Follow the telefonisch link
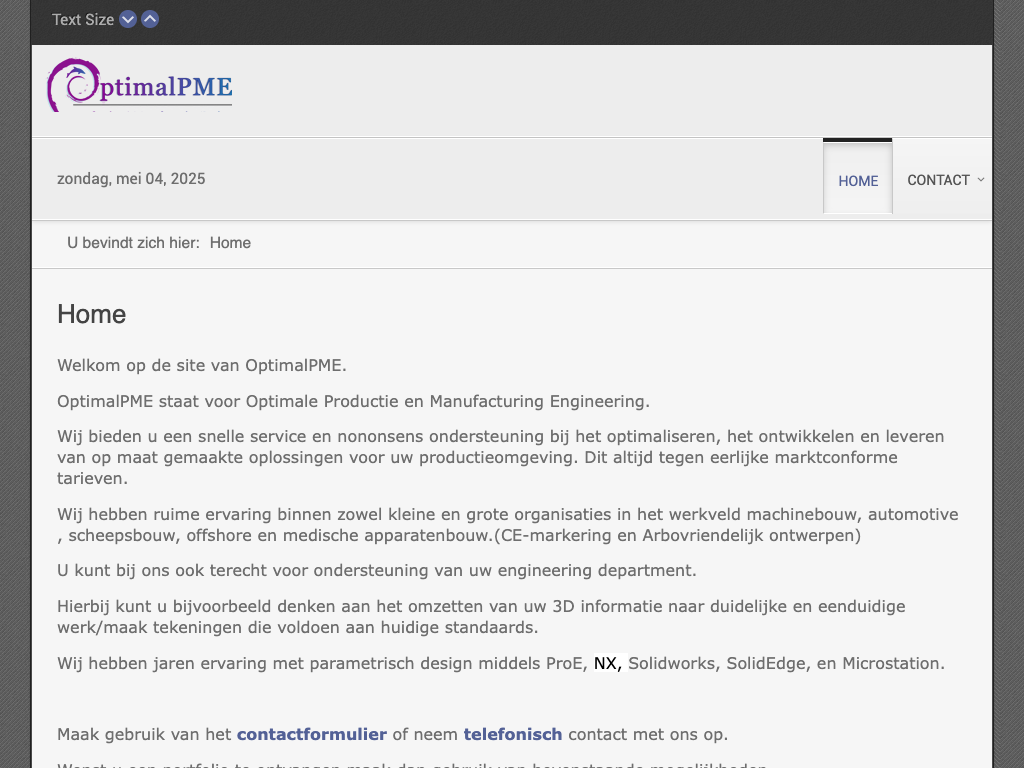Image resolution: width=1024 pixels, height=768 pixels. tap(512, 734)
